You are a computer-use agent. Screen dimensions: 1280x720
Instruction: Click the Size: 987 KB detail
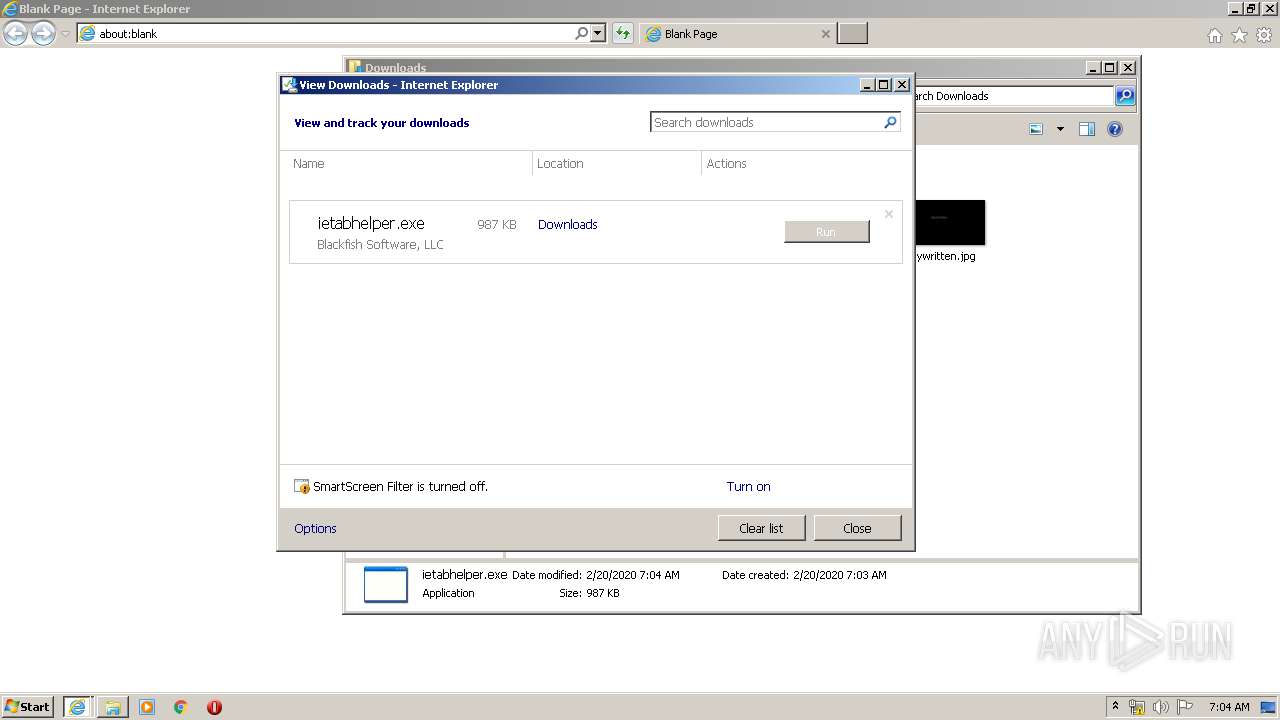click(589, 593)
